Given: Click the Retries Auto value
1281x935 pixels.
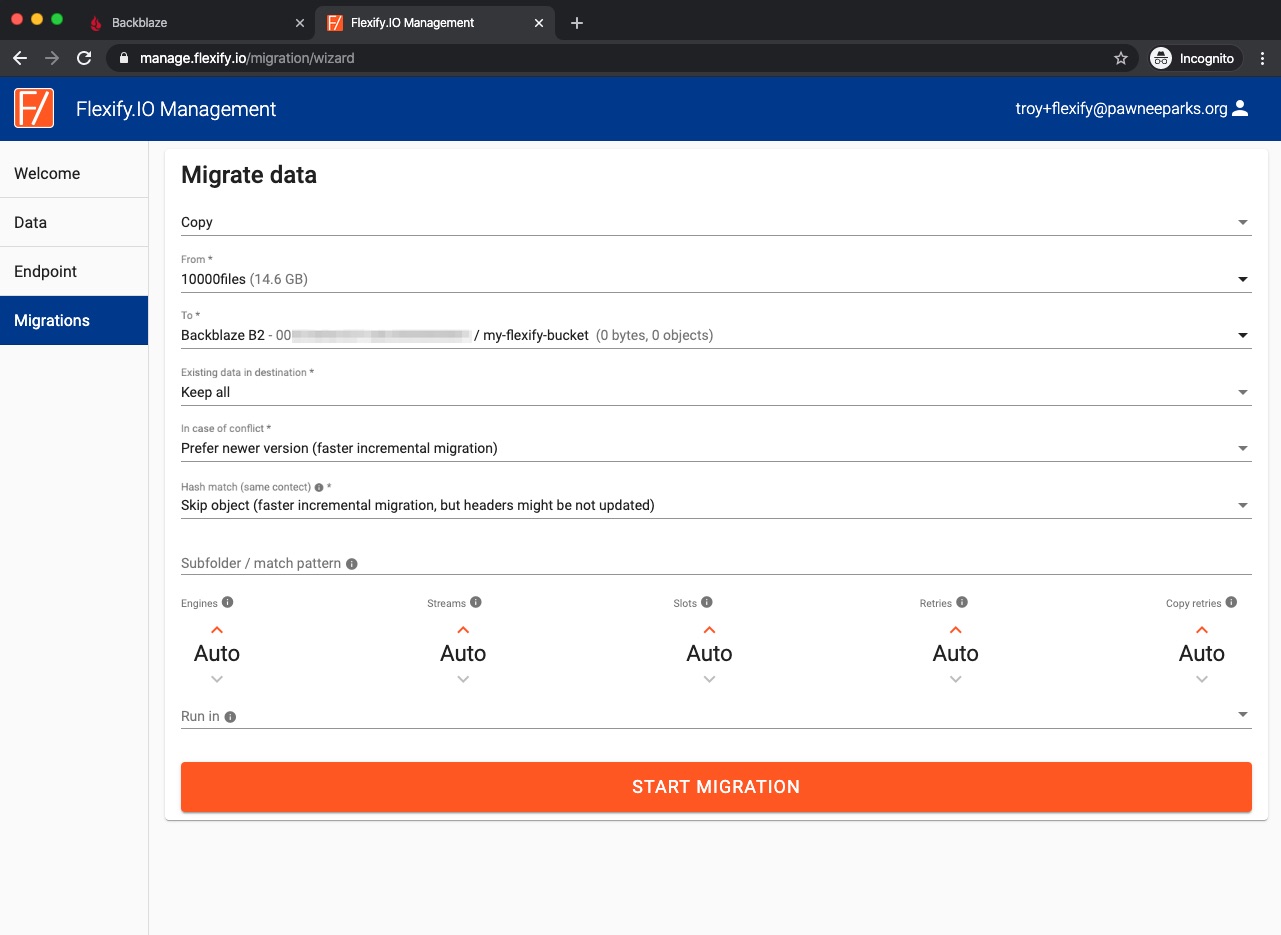Looking at the screenshot, I should tap(956, 653).
